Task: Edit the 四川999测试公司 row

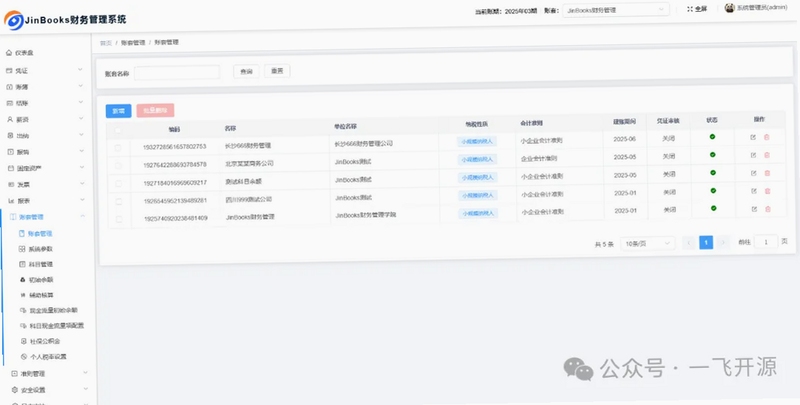Action: pos(754,191)
